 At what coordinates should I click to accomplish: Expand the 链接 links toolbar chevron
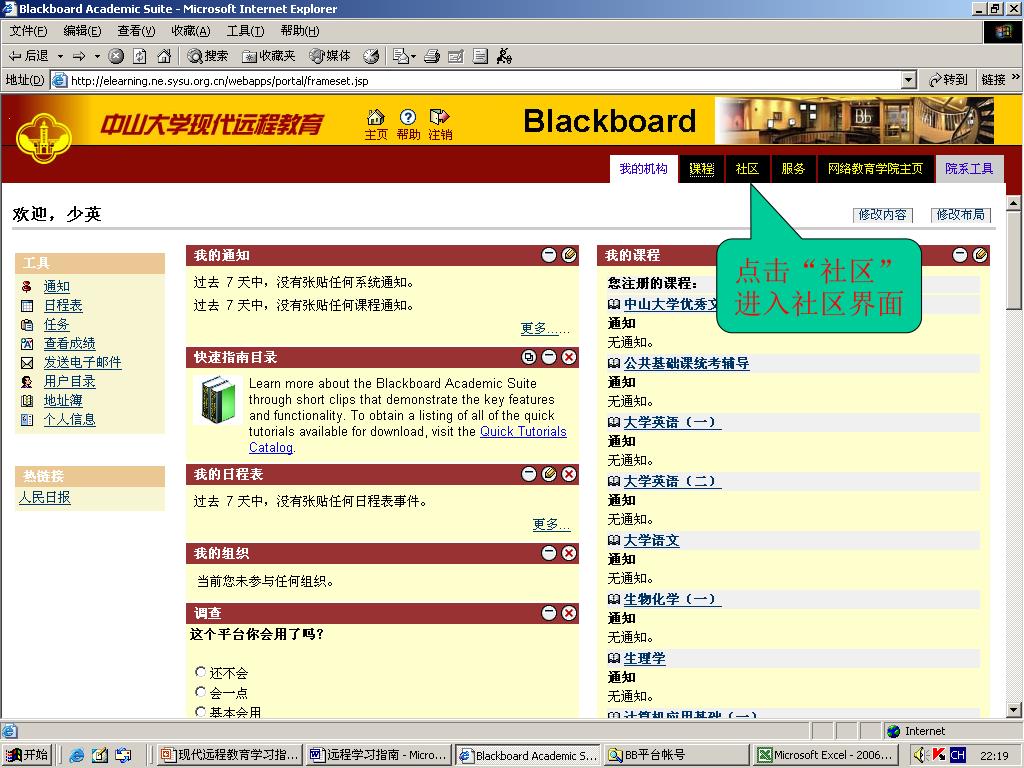coord(1016,78)
